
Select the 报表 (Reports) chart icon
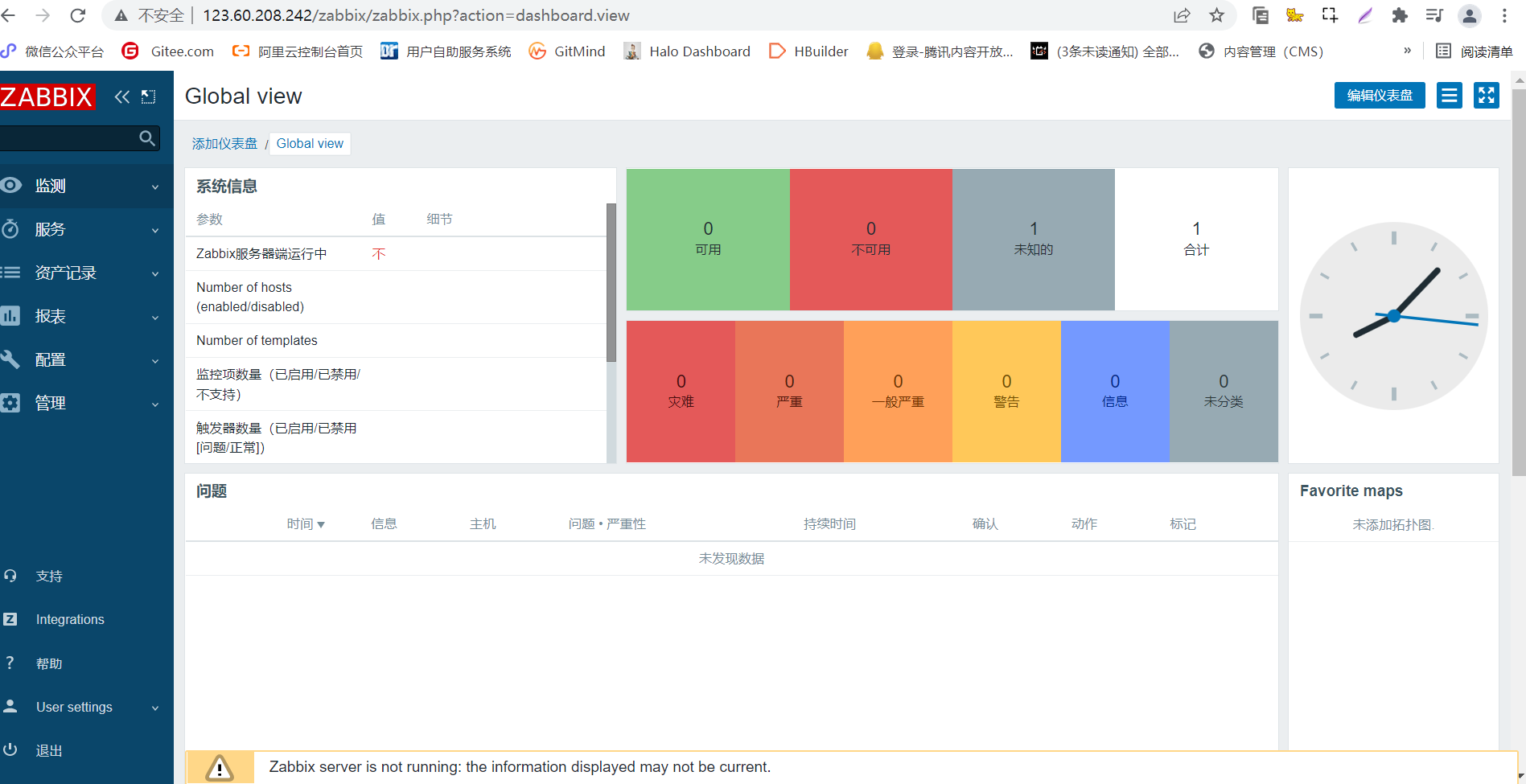[x=11, y=315]
